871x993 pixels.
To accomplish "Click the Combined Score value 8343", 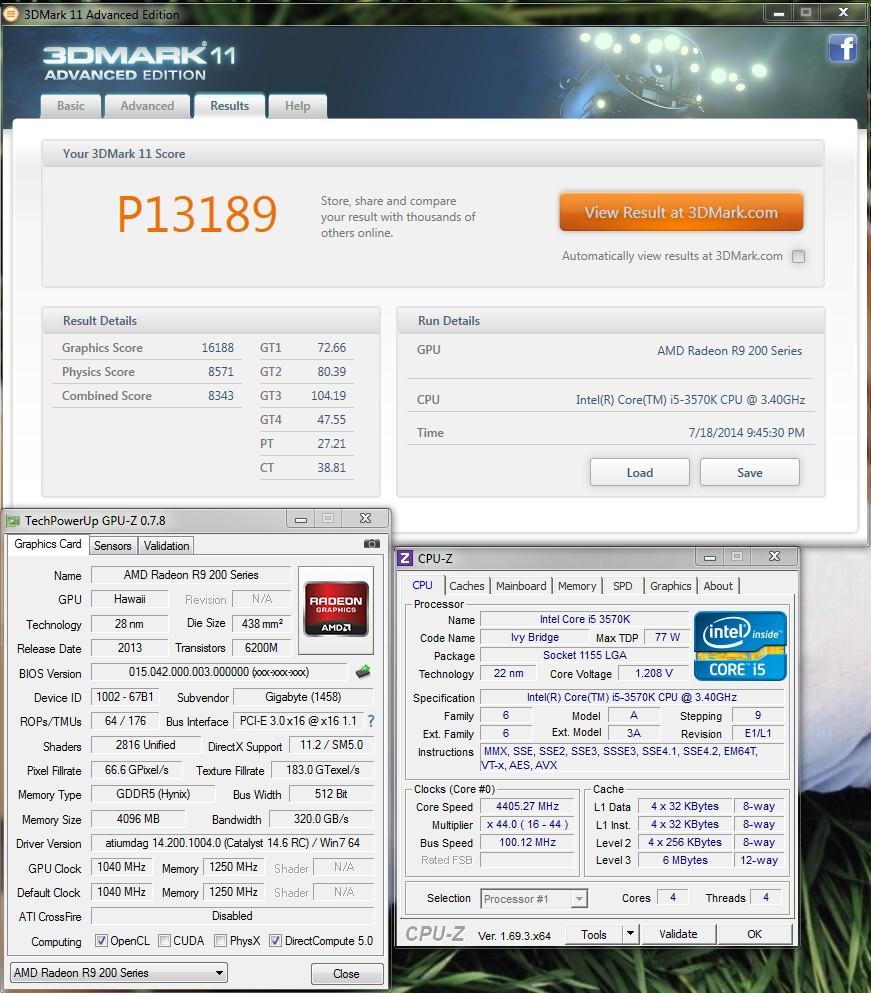I will pyautogui.click(x=220, y=396).
